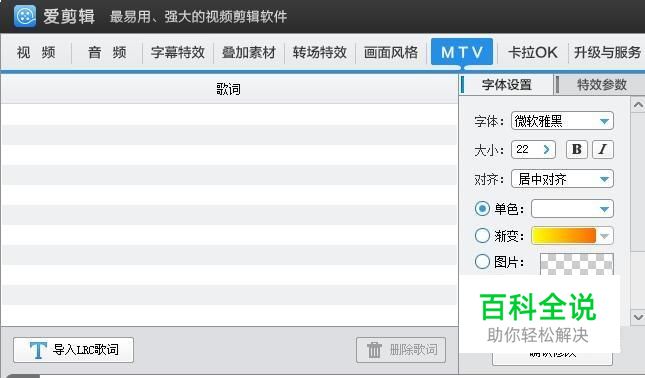The height and width of the screenshot is (378, 645).
Task: Open the 卡拉OK tab
Action: click(x=533, y=53)
